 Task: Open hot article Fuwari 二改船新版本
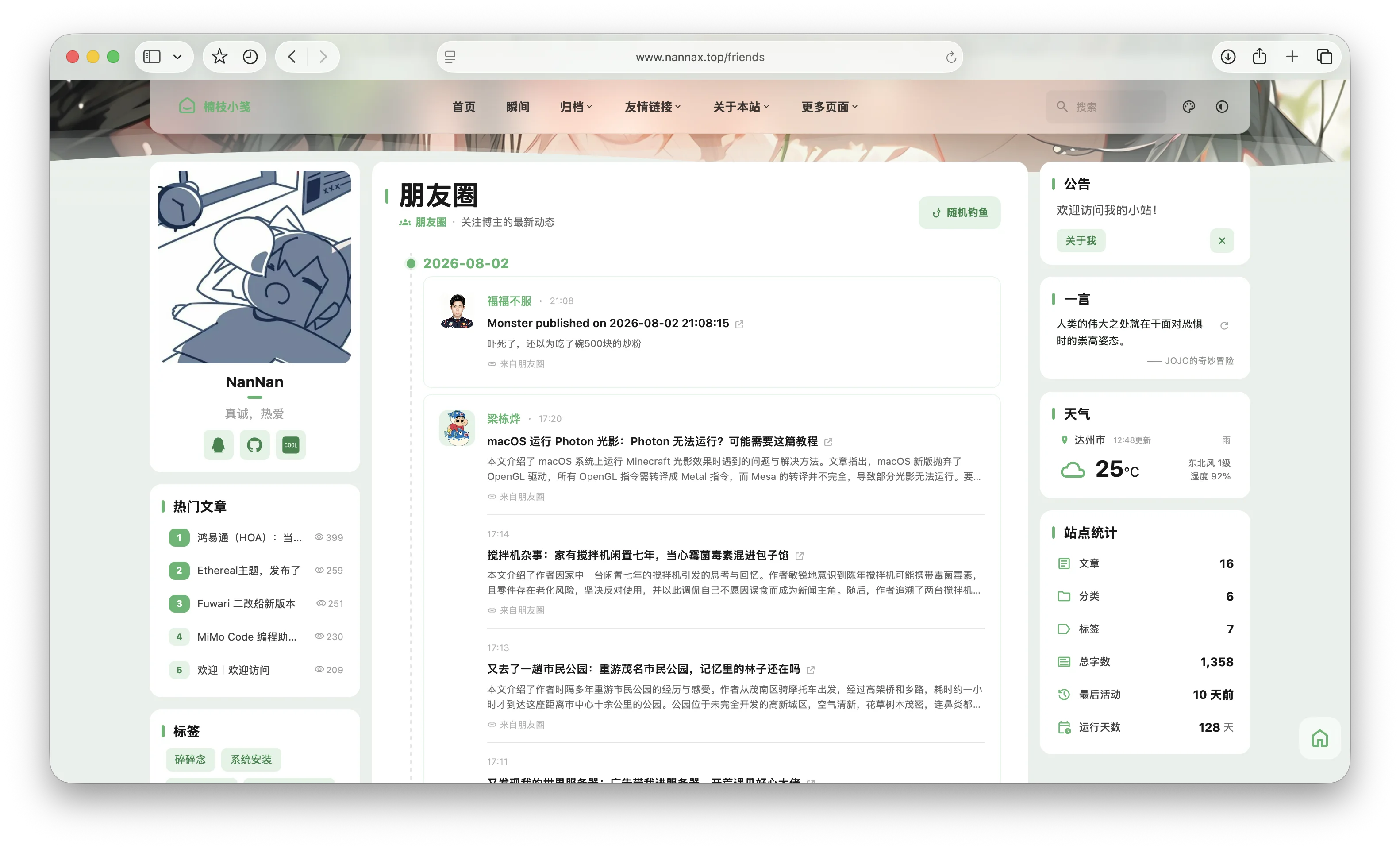[x=255, y=603]
